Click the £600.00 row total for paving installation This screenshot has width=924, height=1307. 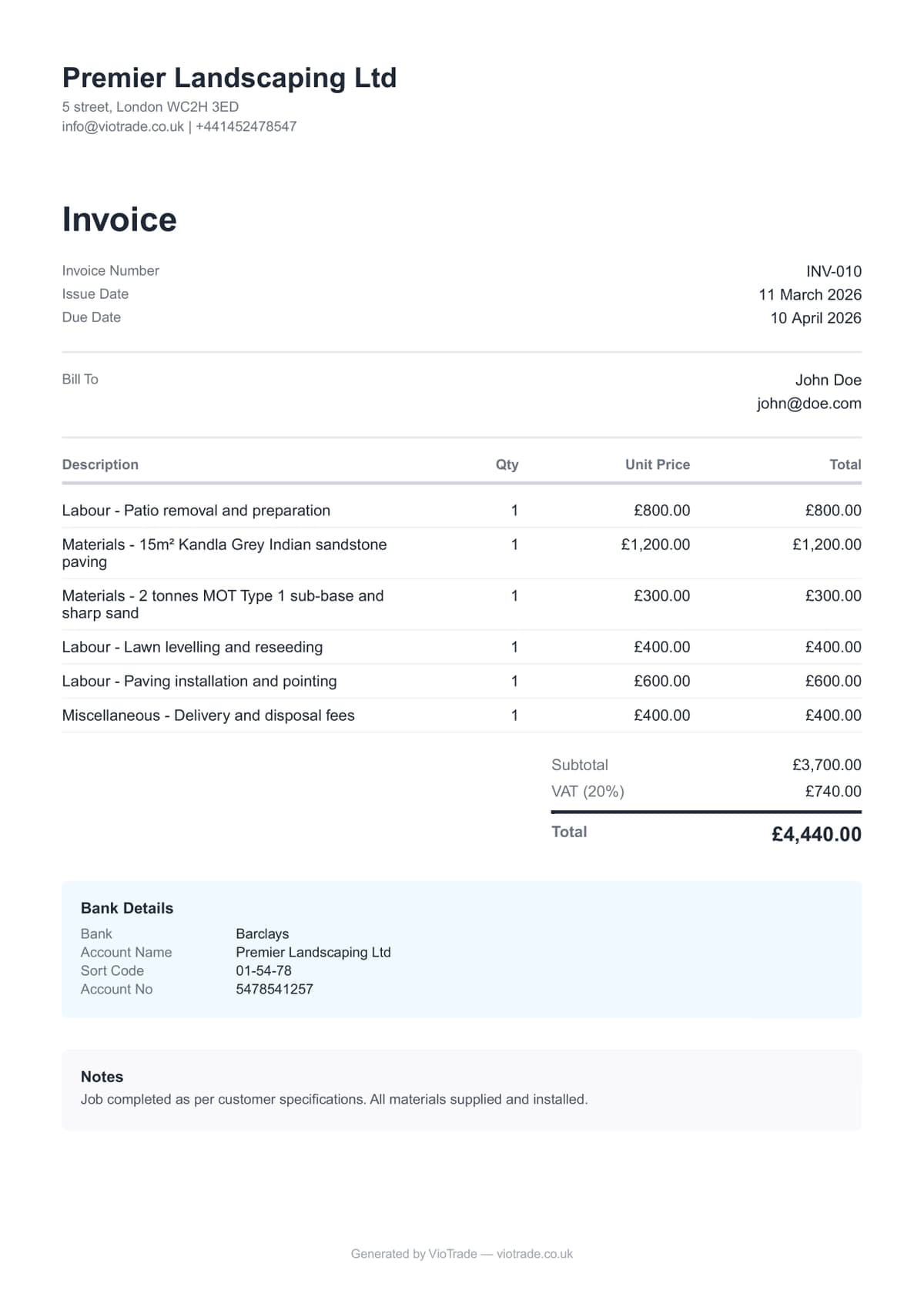833,681
